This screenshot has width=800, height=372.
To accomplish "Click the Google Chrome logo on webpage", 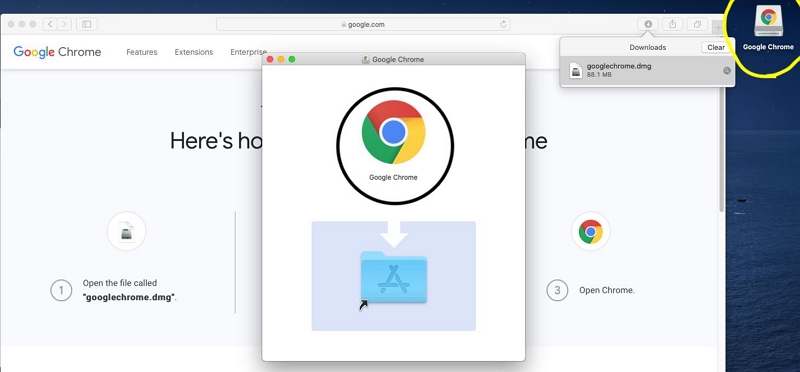I will click(x=57, y=52).
